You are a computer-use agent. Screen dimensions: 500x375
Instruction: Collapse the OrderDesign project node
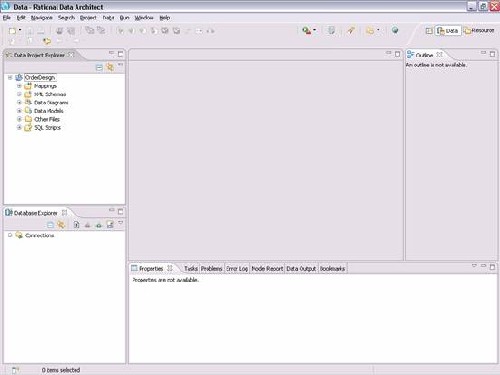click(x=10, y=77)
